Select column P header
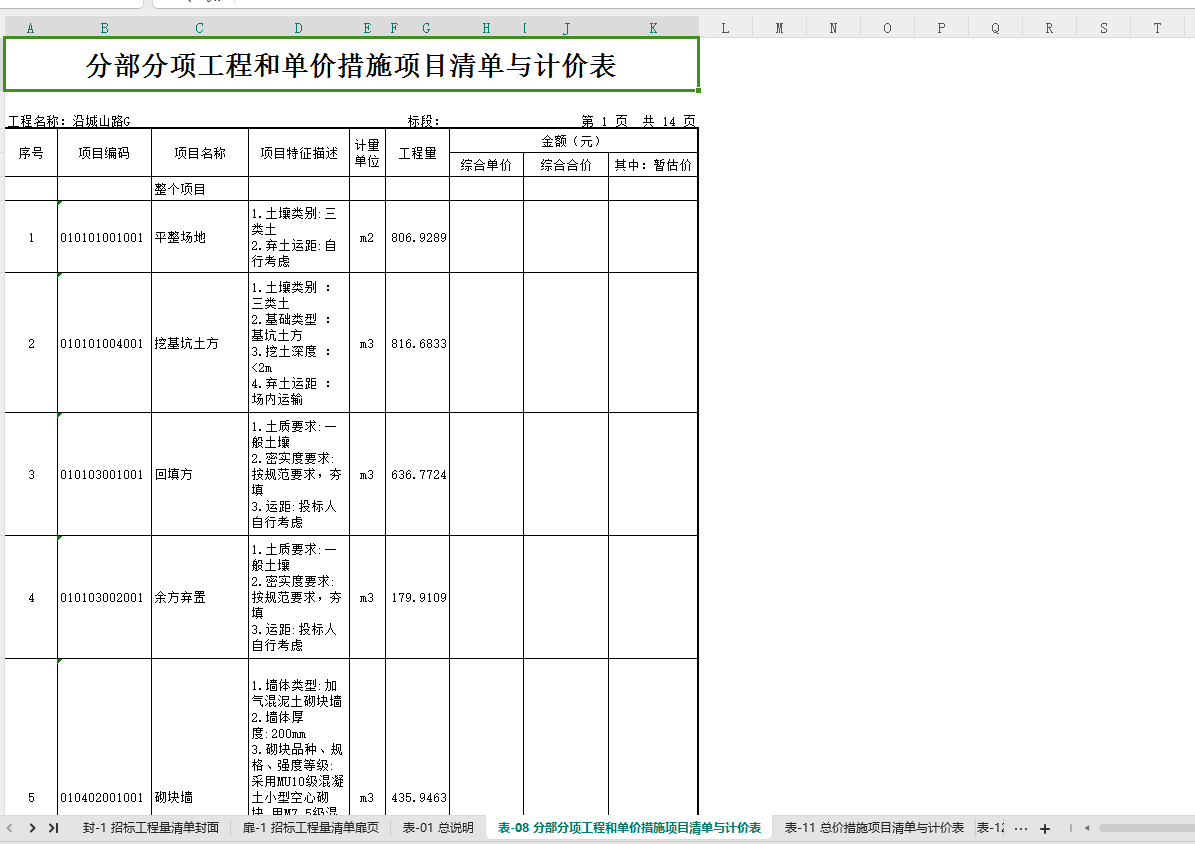 click(x=941, y=28)
